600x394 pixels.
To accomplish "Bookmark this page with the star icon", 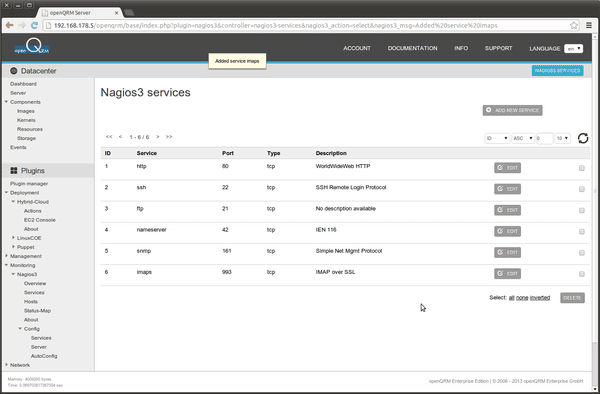I will pyautogui.click(x=574, y=25).
